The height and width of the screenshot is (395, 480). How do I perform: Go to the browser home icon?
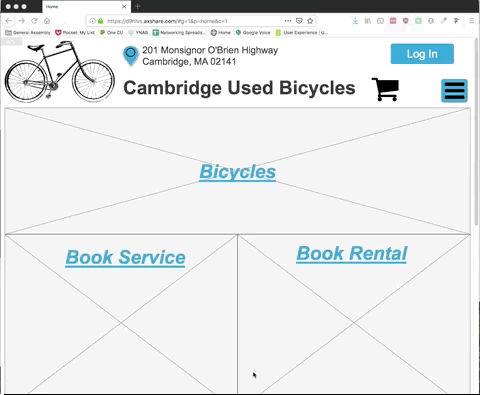point(47,21)
